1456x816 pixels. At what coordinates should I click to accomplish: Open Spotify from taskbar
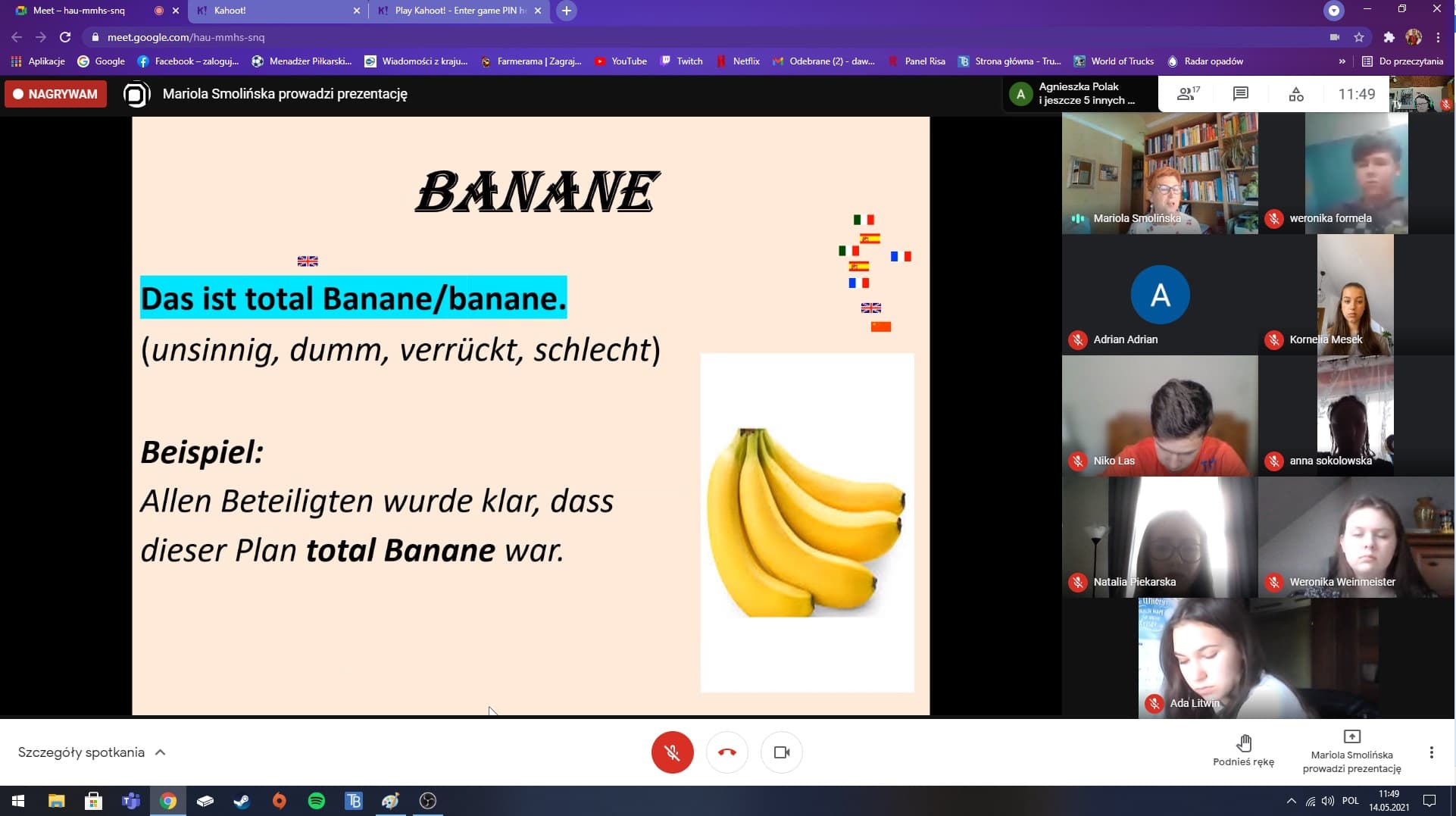(x=317, y=801)
